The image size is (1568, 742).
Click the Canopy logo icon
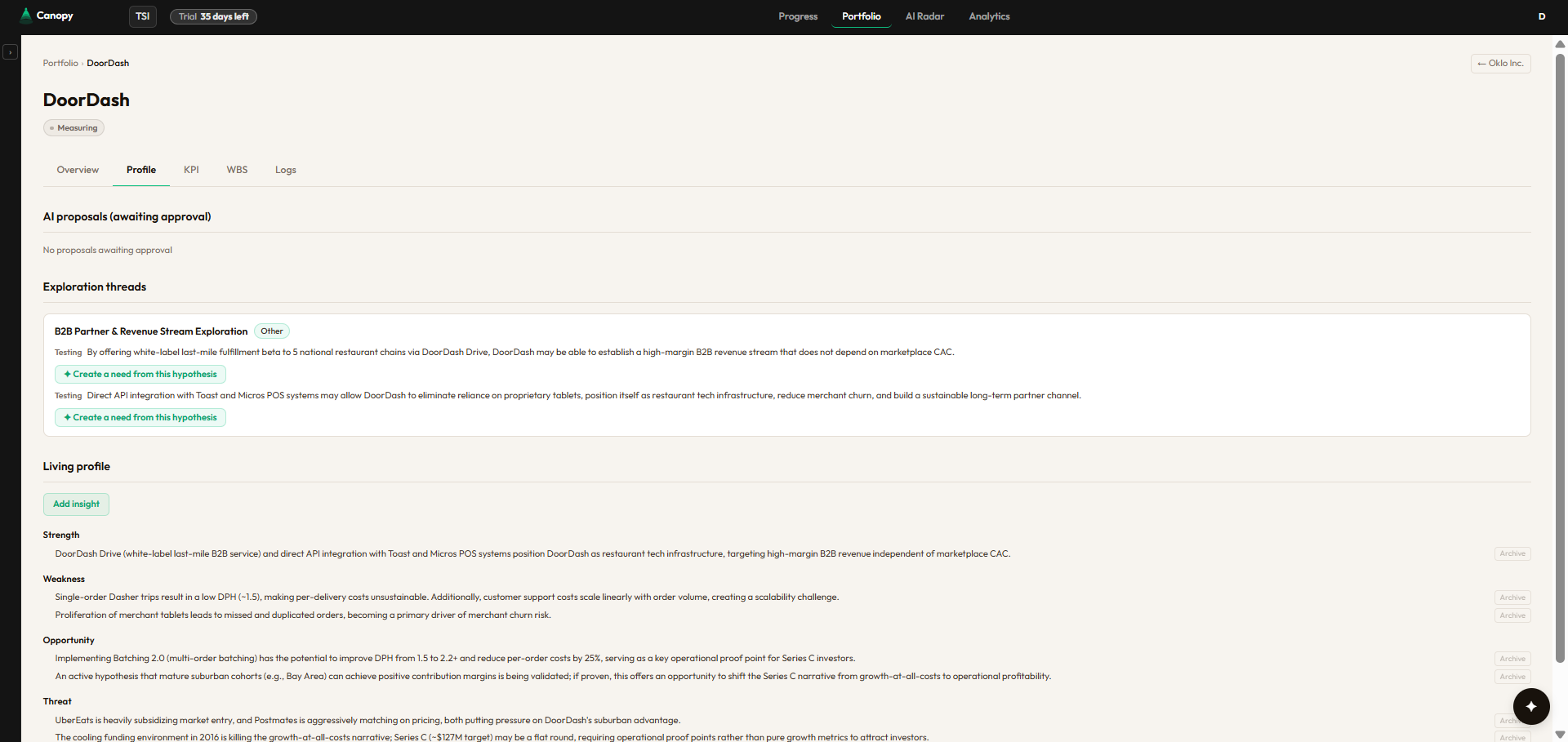coord(26,16)
